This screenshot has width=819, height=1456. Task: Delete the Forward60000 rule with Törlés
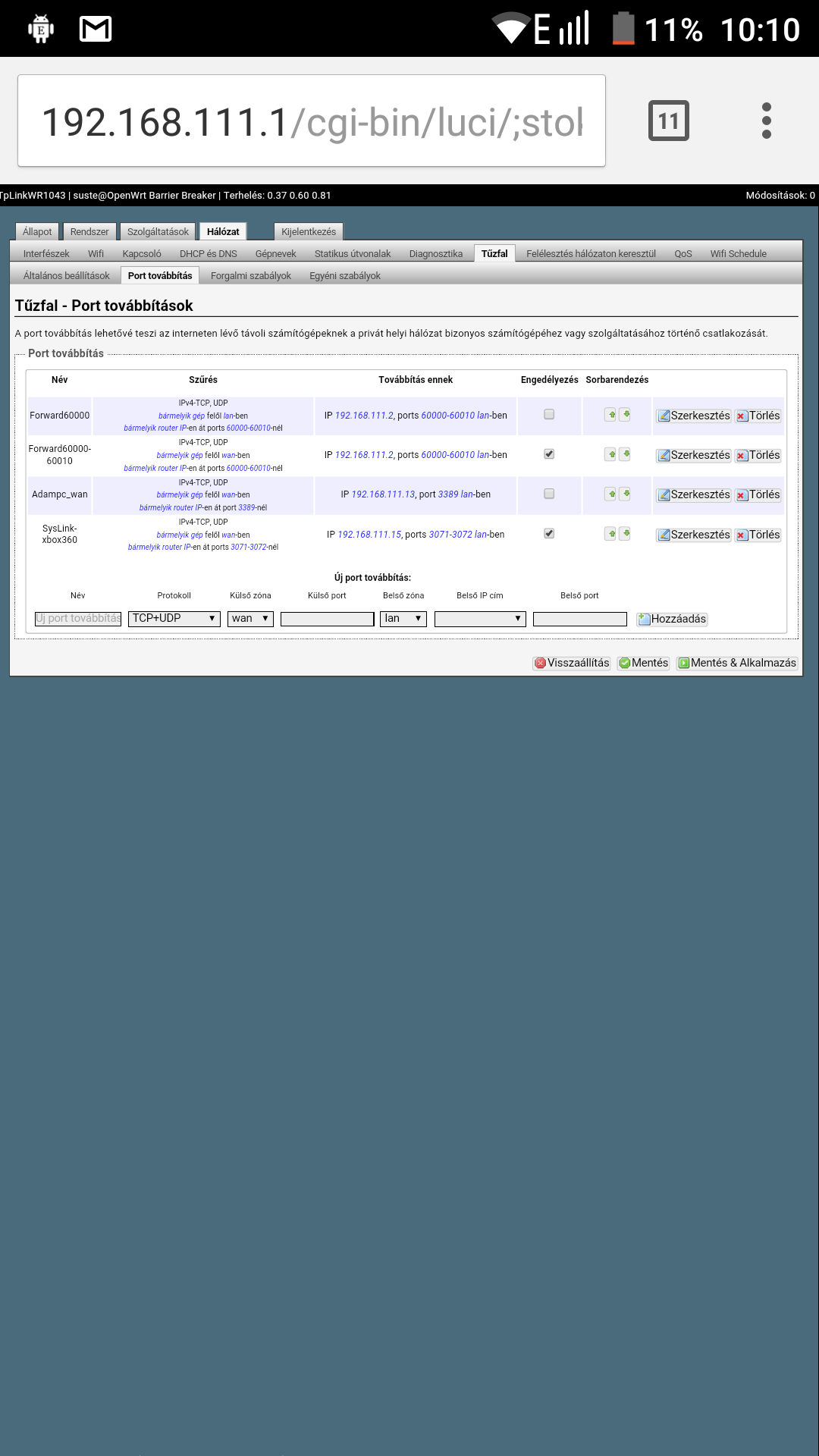[758, 416]
